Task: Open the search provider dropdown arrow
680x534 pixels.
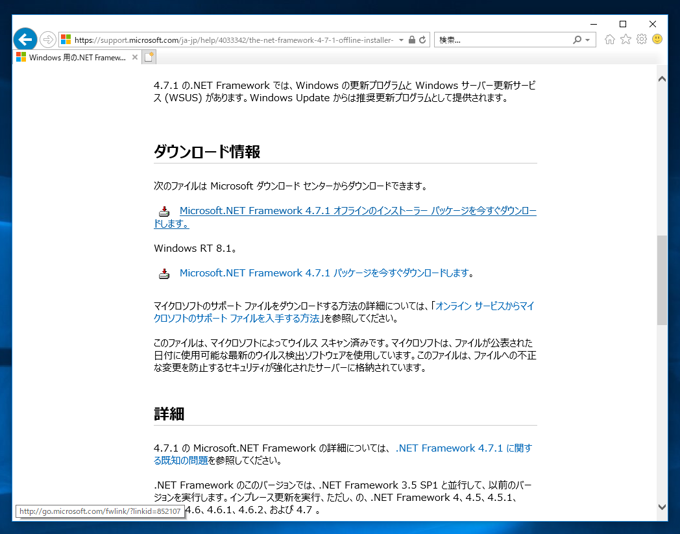Action: pyautogui.click(x=588, y=40)
